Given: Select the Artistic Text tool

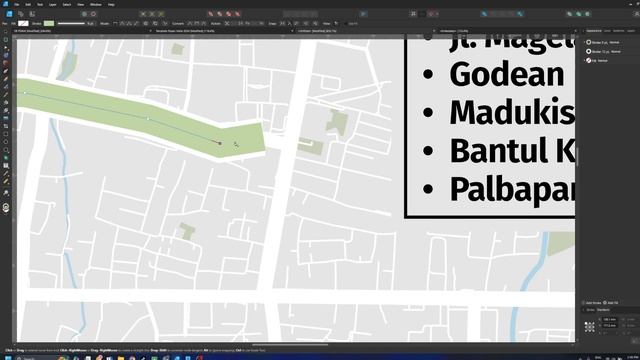Looking at the screenshot, I should (x=6, y=166).
